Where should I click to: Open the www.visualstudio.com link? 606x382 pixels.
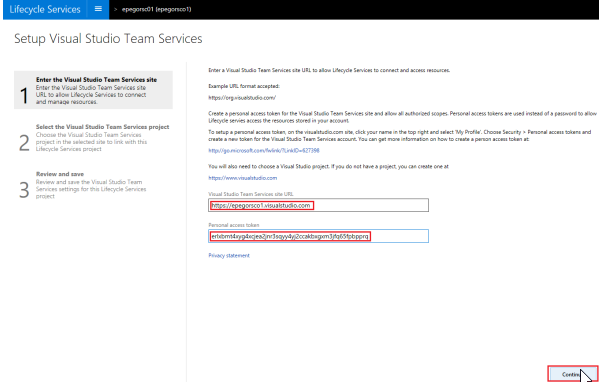coord(243,178)
